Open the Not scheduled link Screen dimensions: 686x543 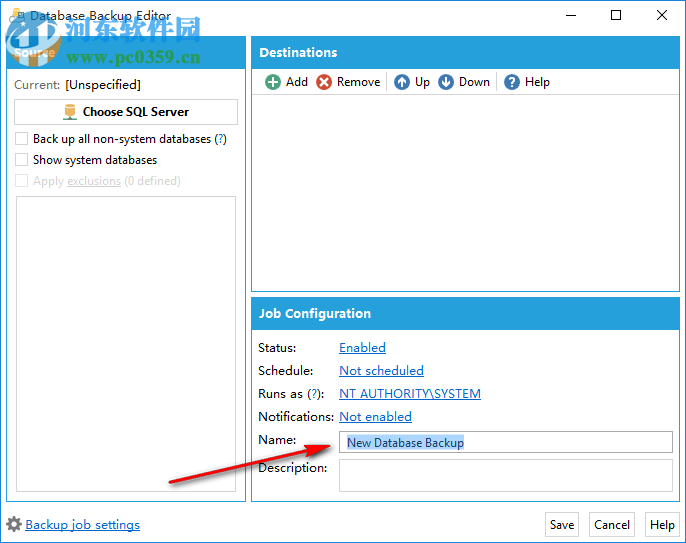(x=381, y=371)
